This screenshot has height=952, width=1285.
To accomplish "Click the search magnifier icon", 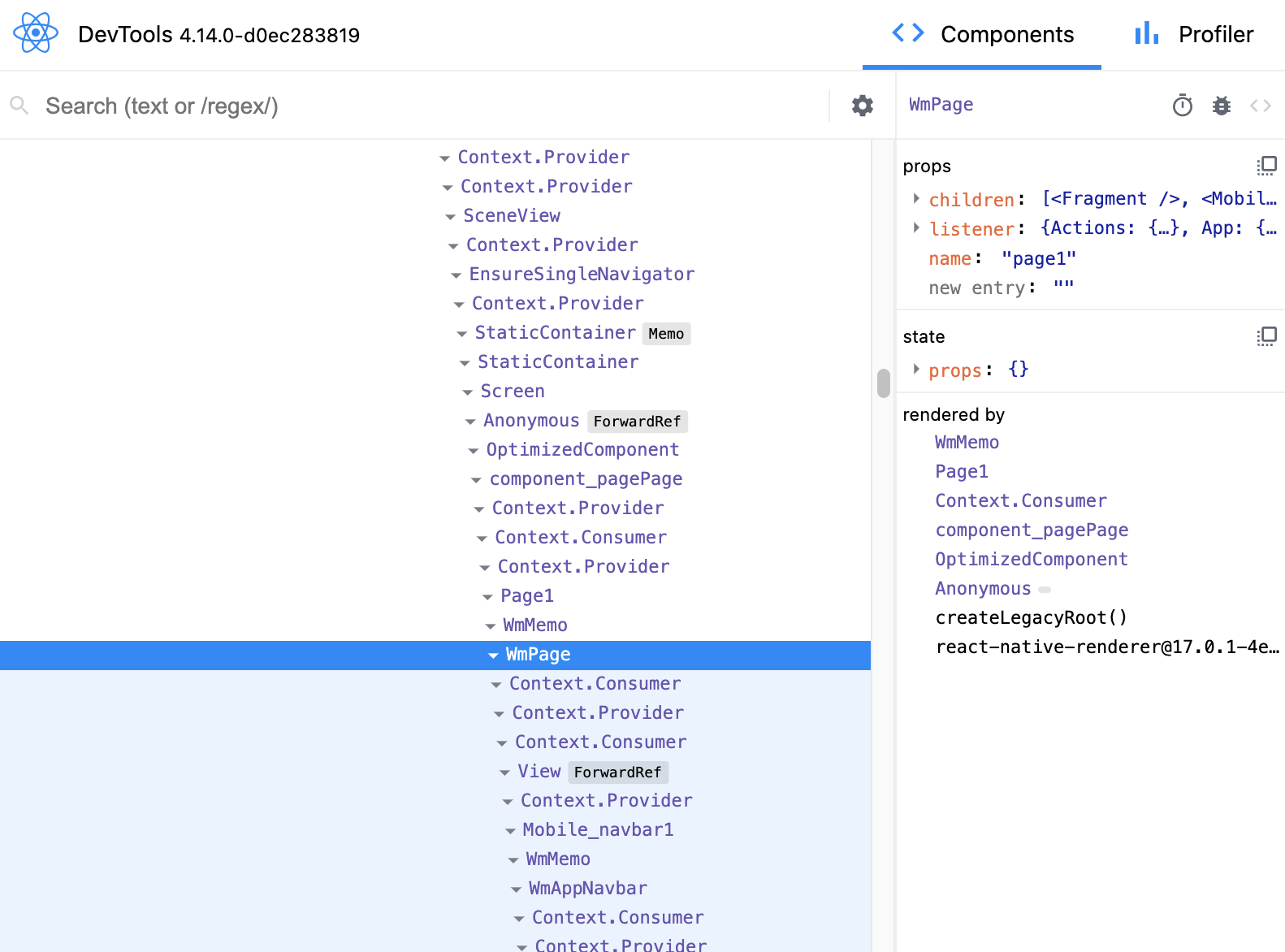I will [19, 106].
